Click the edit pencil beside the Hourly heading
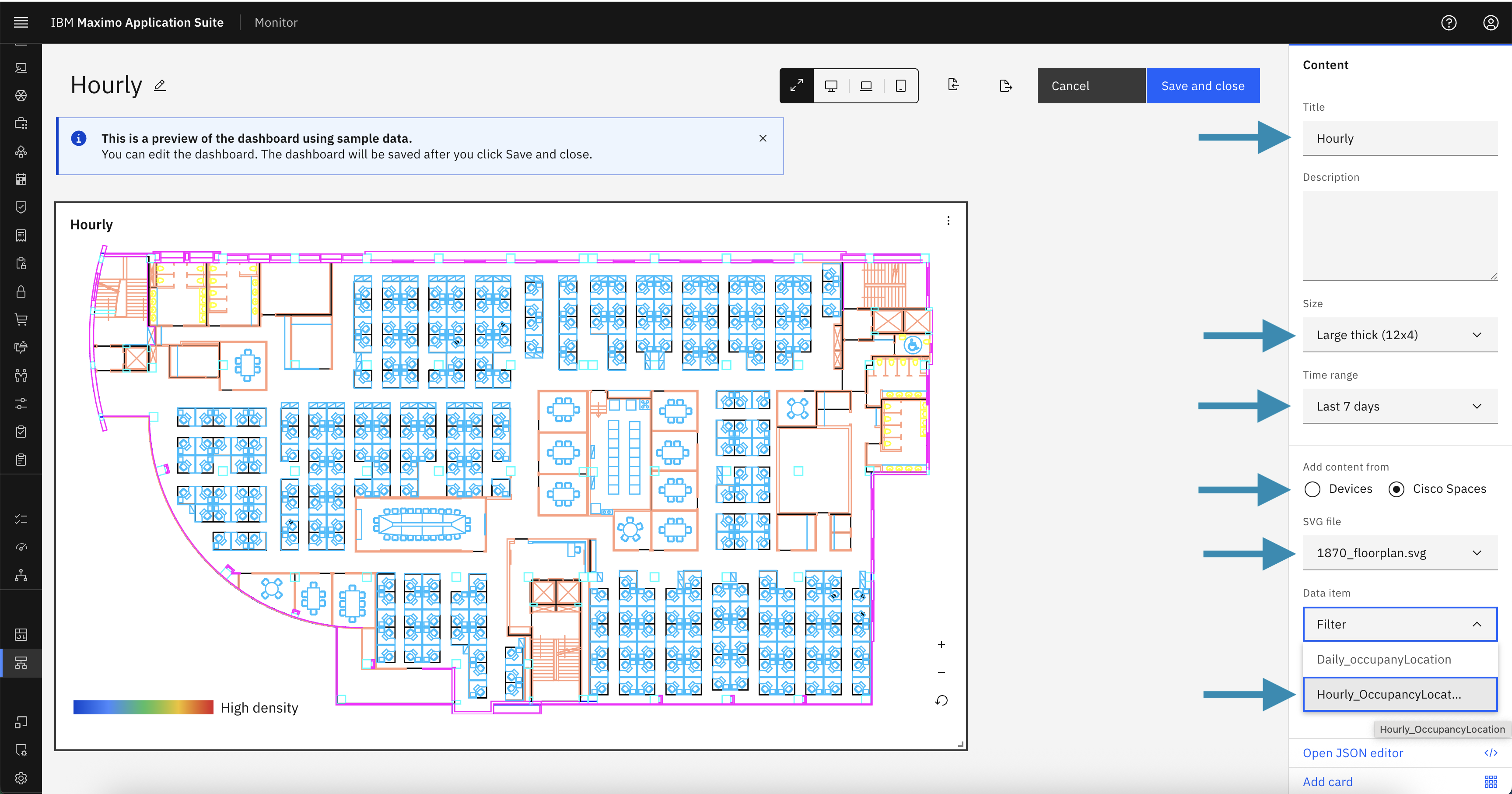The width and height of the screenshot is (1512, 794). pyautogui.click(x=160, y=86)
